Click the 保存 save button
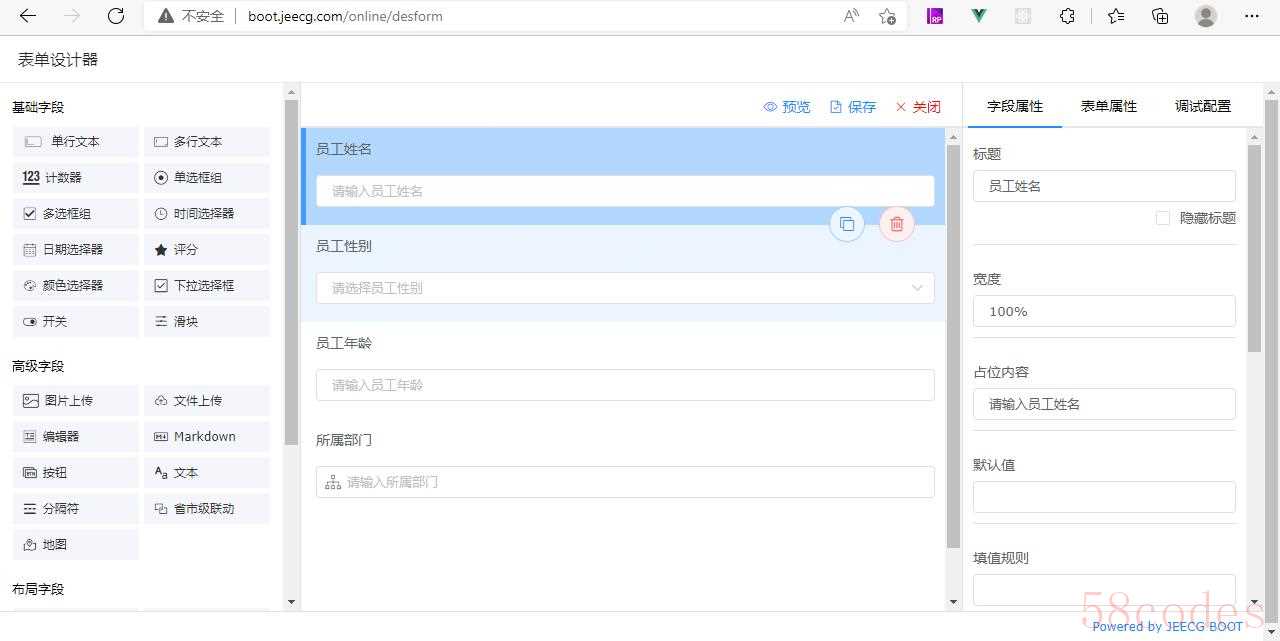1280x641 pixels. pyautogui.click(x=853, y=107)
